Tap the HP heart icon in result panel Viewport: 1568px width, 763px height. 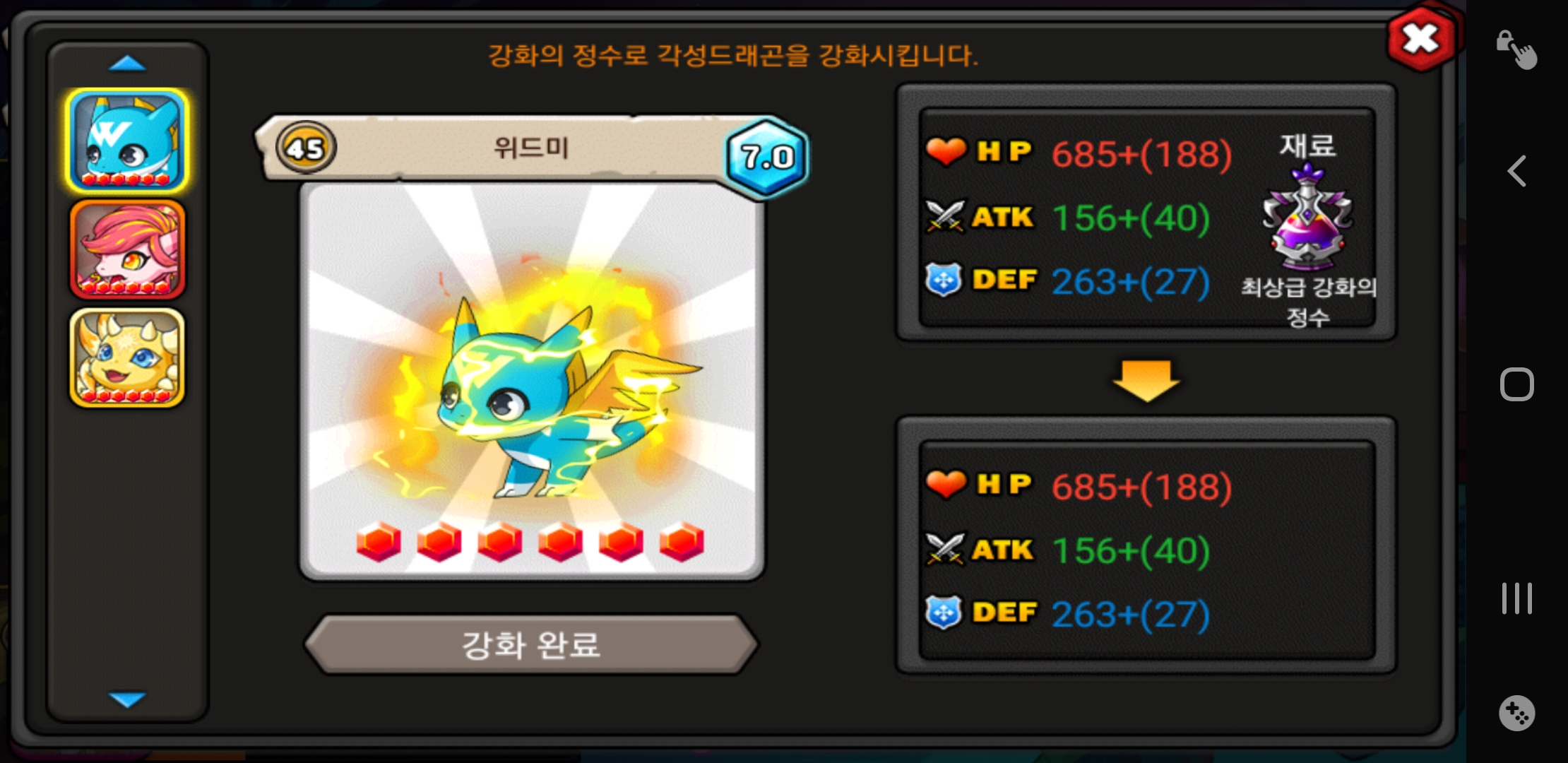tap(946, 484)
